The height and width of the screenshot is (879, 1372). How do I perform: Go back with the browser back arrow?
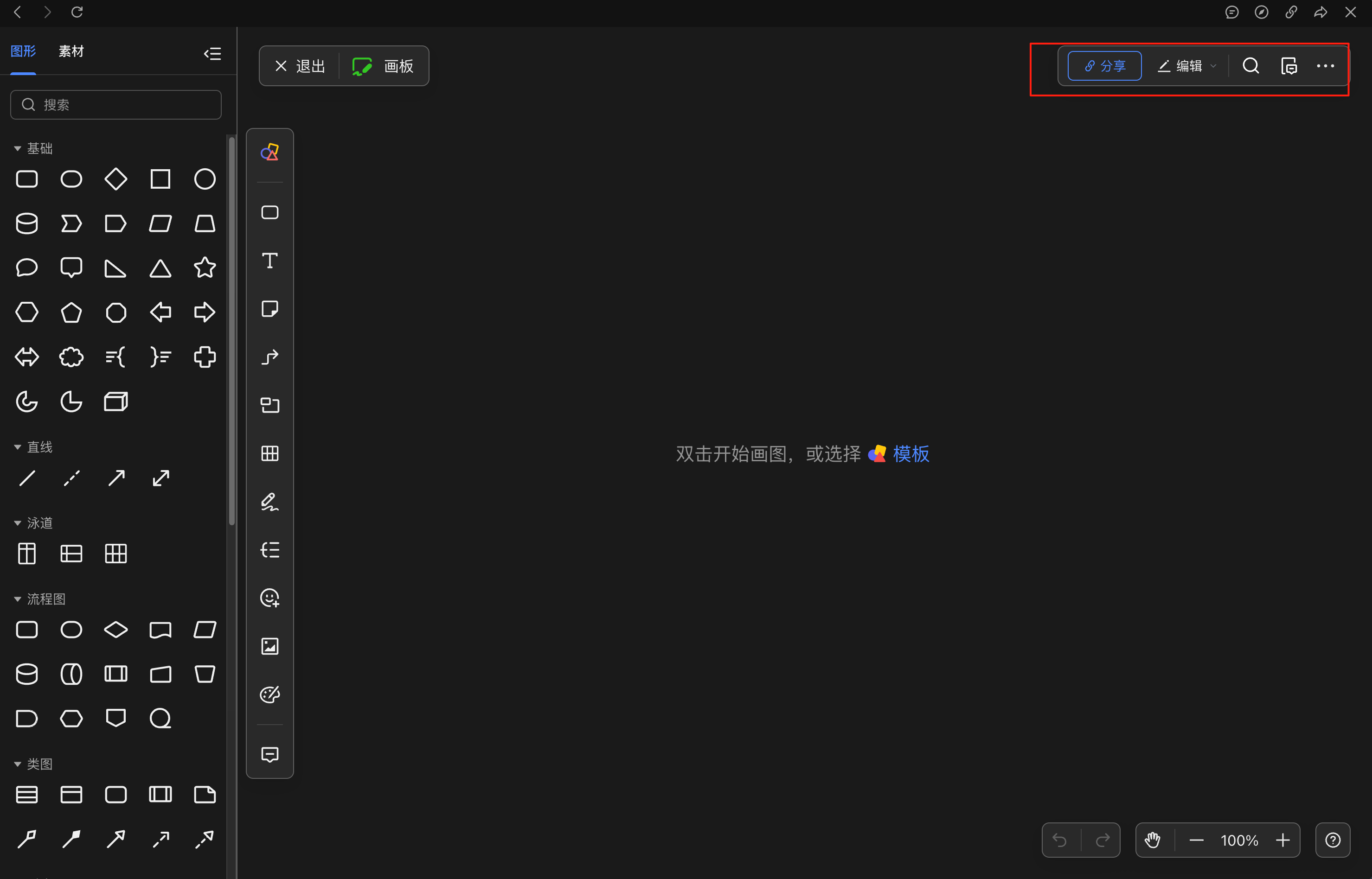[x=18, y=12]
